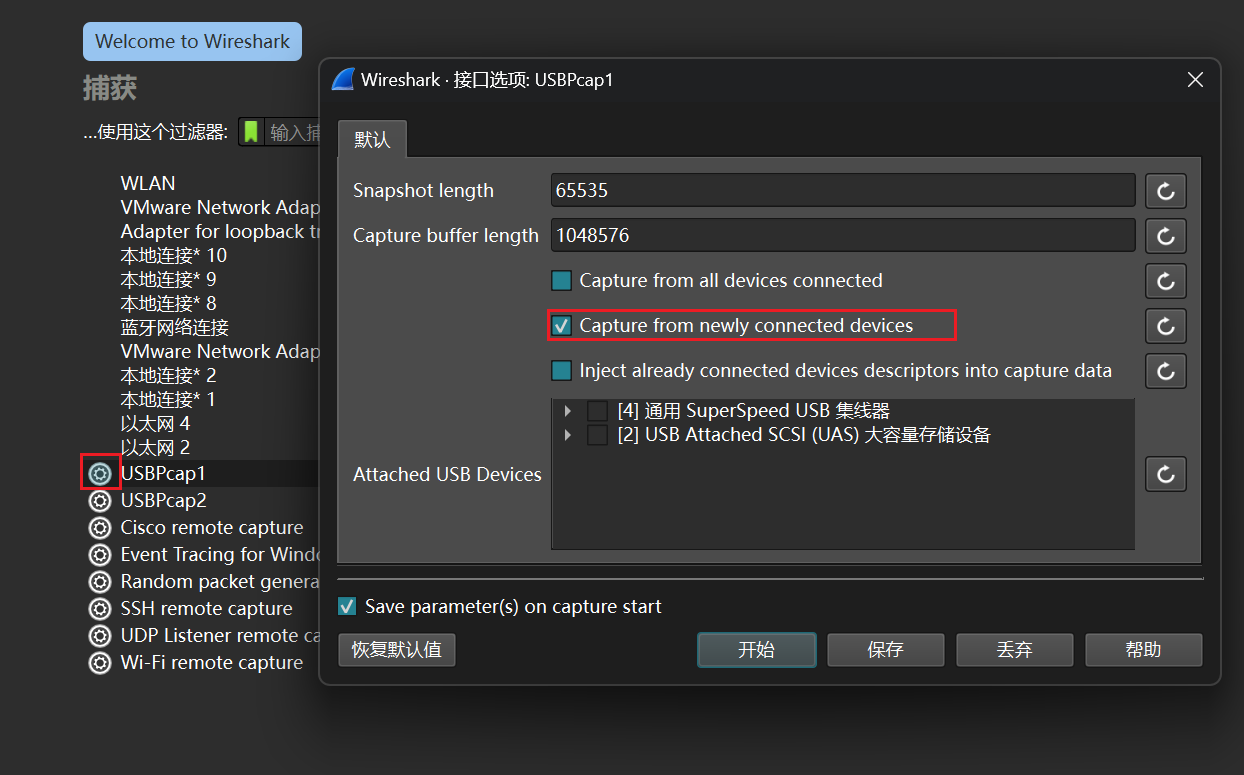
Task: Select 以太网 2 interface
Action: (155, 447)
